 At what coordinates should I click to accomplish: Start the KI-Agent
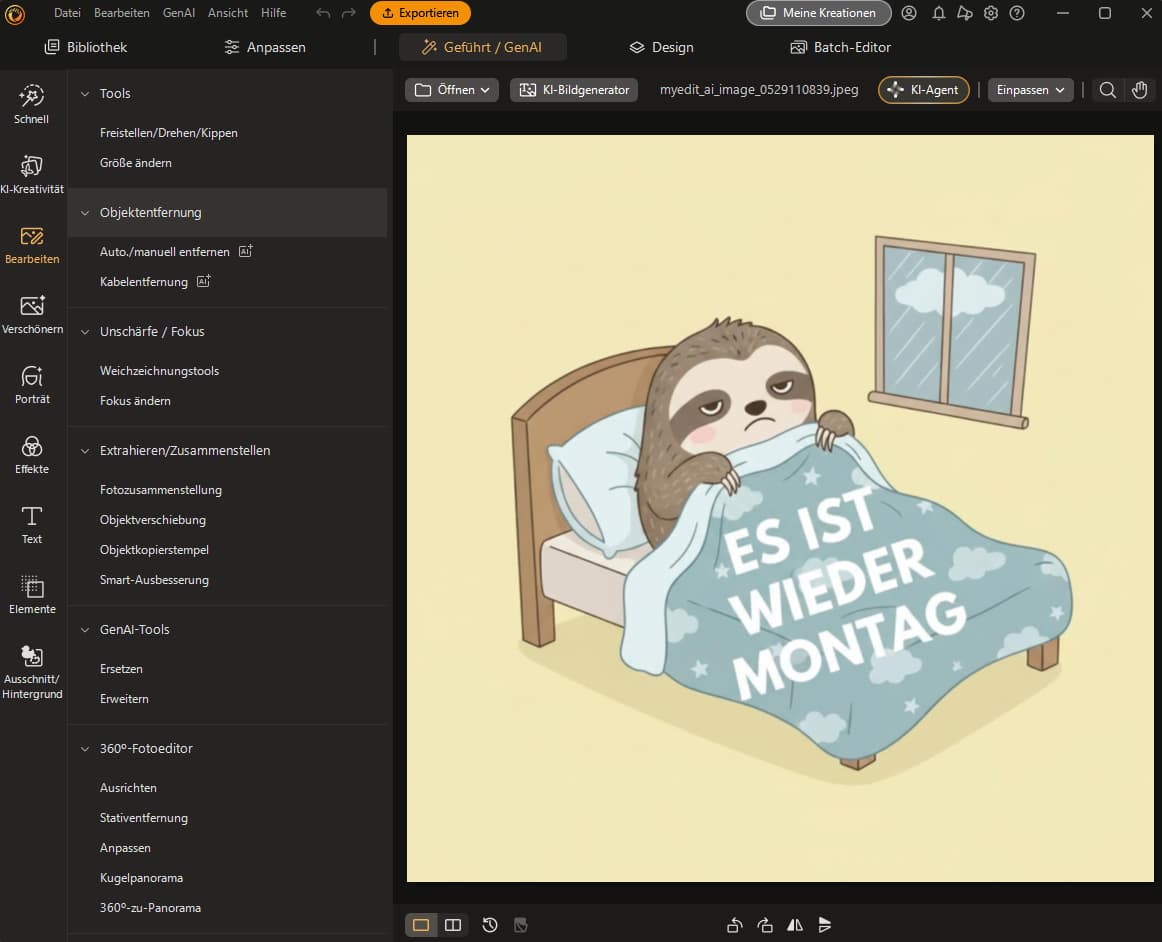[923, 90]
